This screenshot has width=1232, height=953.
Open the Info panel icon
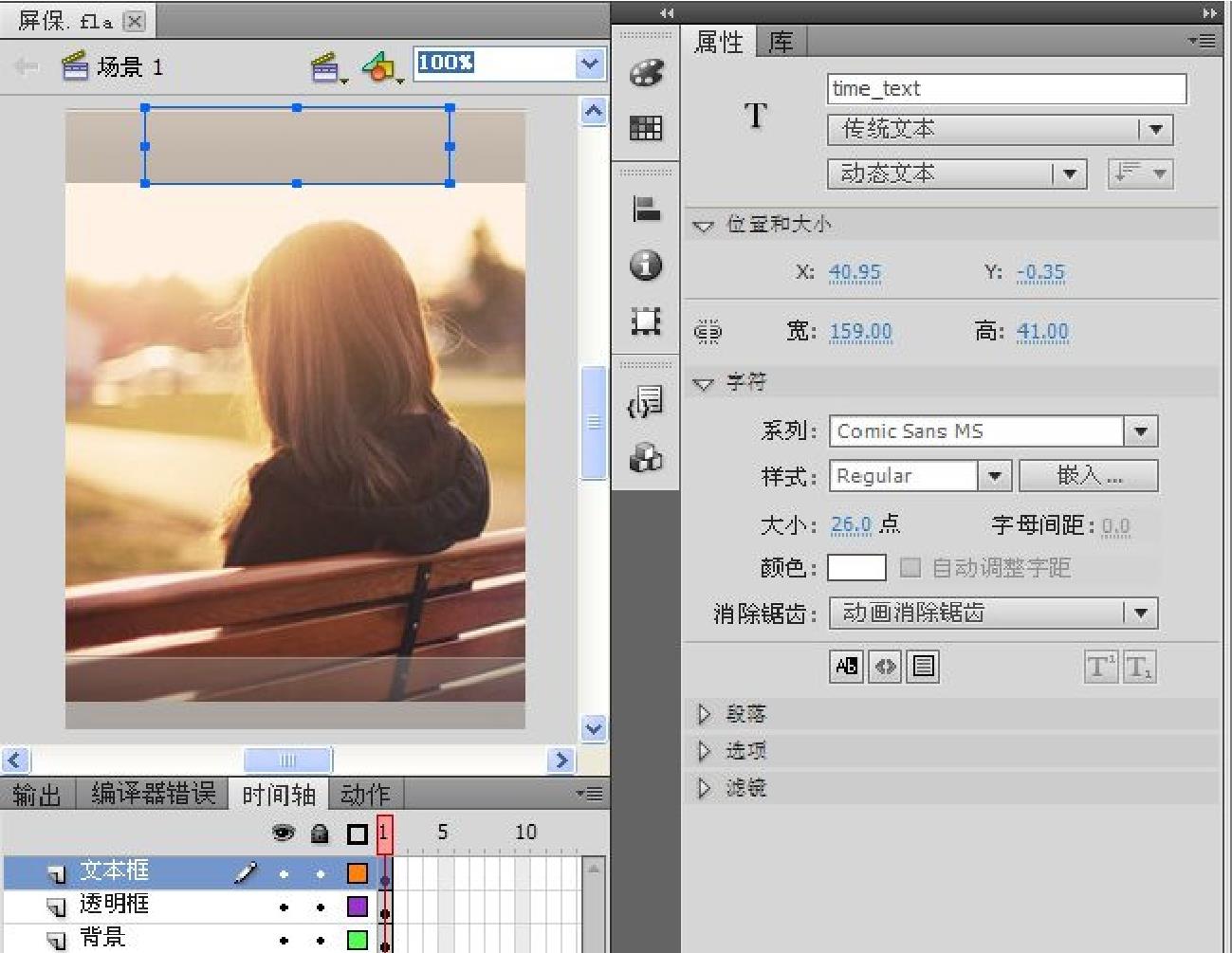[x=646, y=265]
